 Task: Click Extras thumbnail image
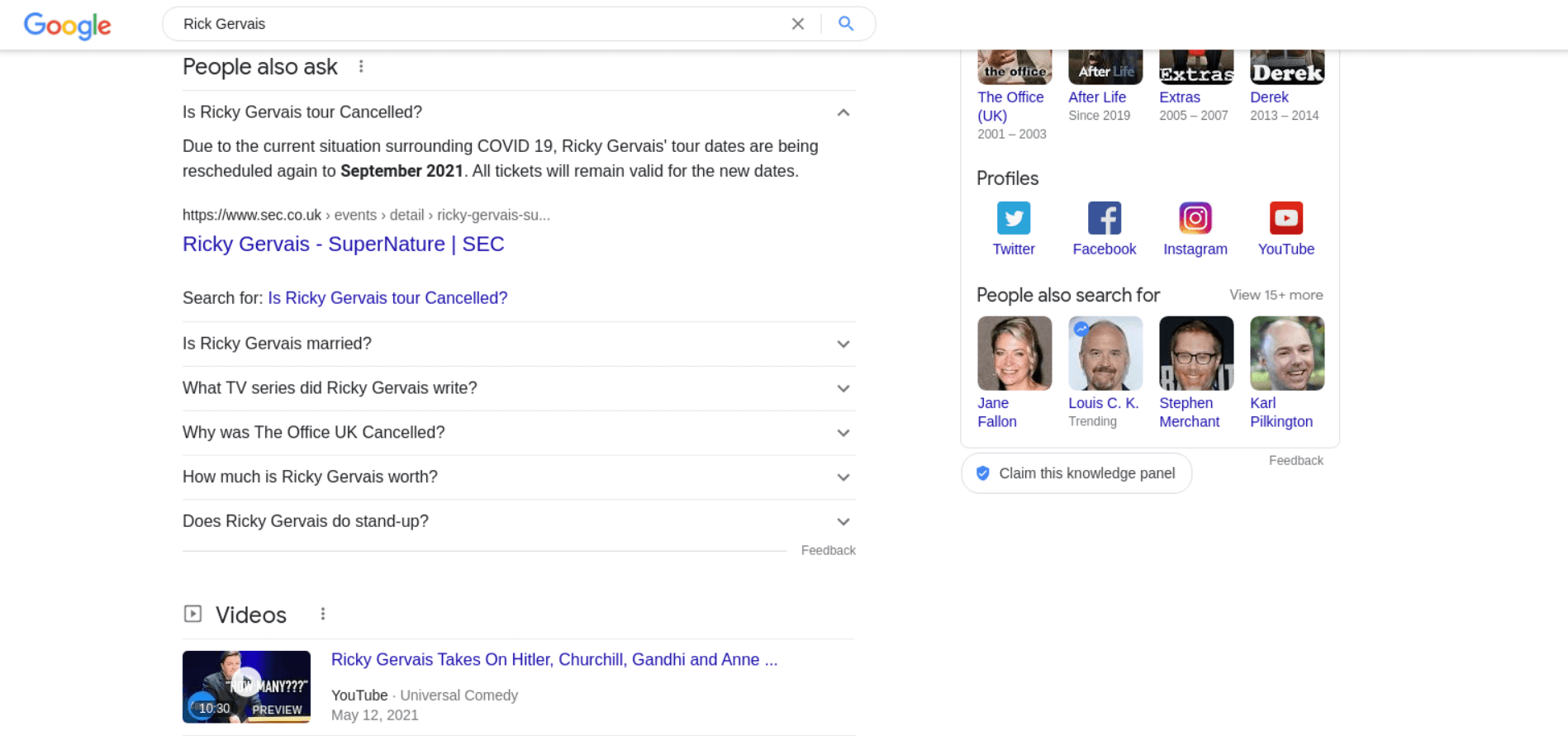click(1196, 68)
